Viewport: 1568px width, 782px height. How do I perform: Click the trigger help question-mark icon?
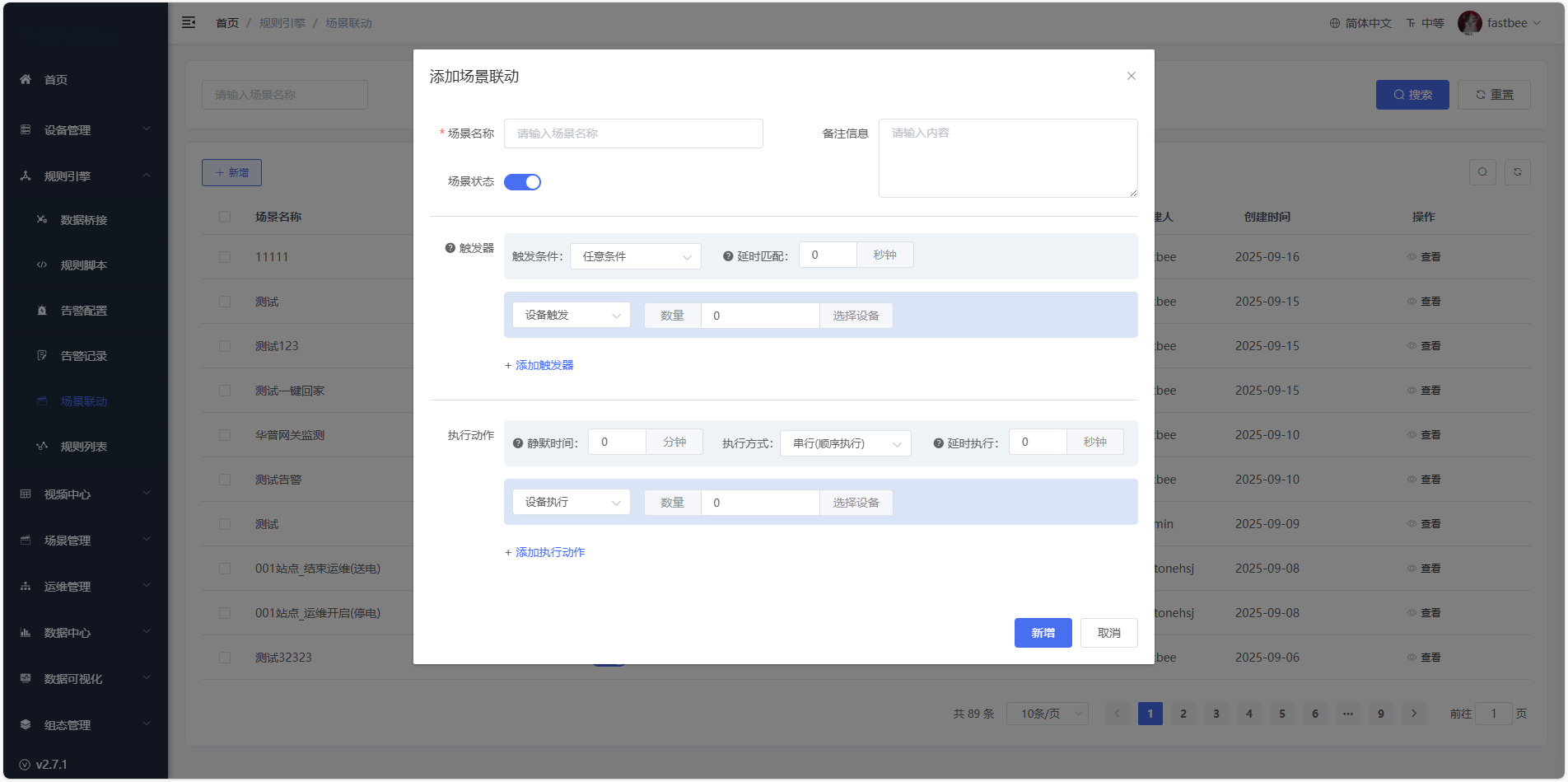pos(450,248)
